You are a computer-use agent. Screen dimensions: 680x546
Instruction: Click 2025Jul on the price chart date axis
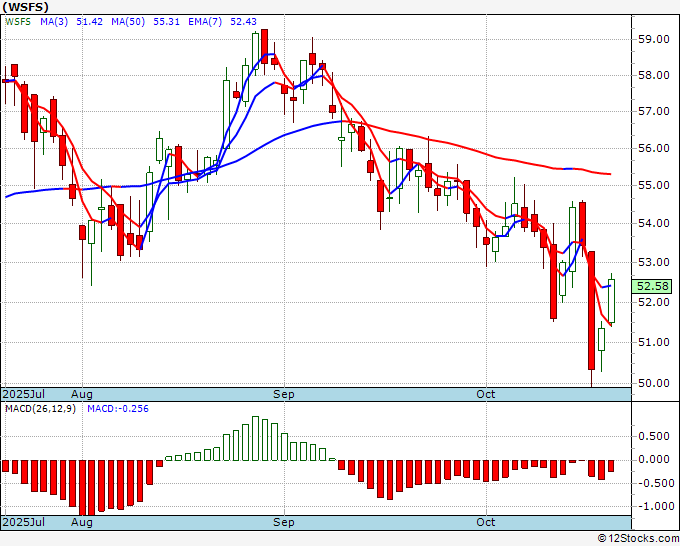tap(24, 394)
